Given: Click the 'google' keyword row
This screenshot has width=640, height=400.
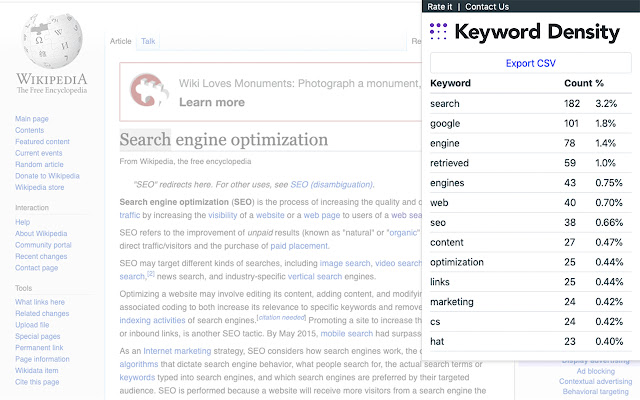Looking at the screenshot, I should click(x=531, y=123).
